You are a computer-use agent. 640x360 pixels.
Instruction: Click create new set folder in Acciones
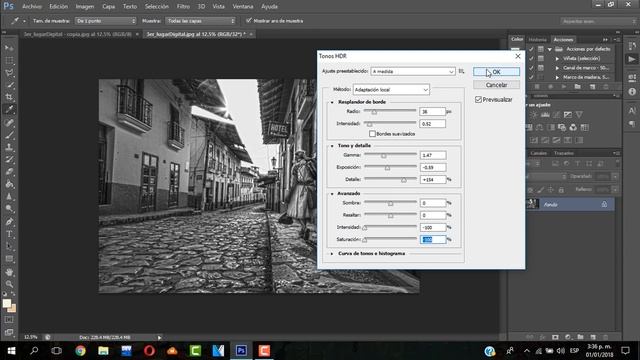point(577,87)
